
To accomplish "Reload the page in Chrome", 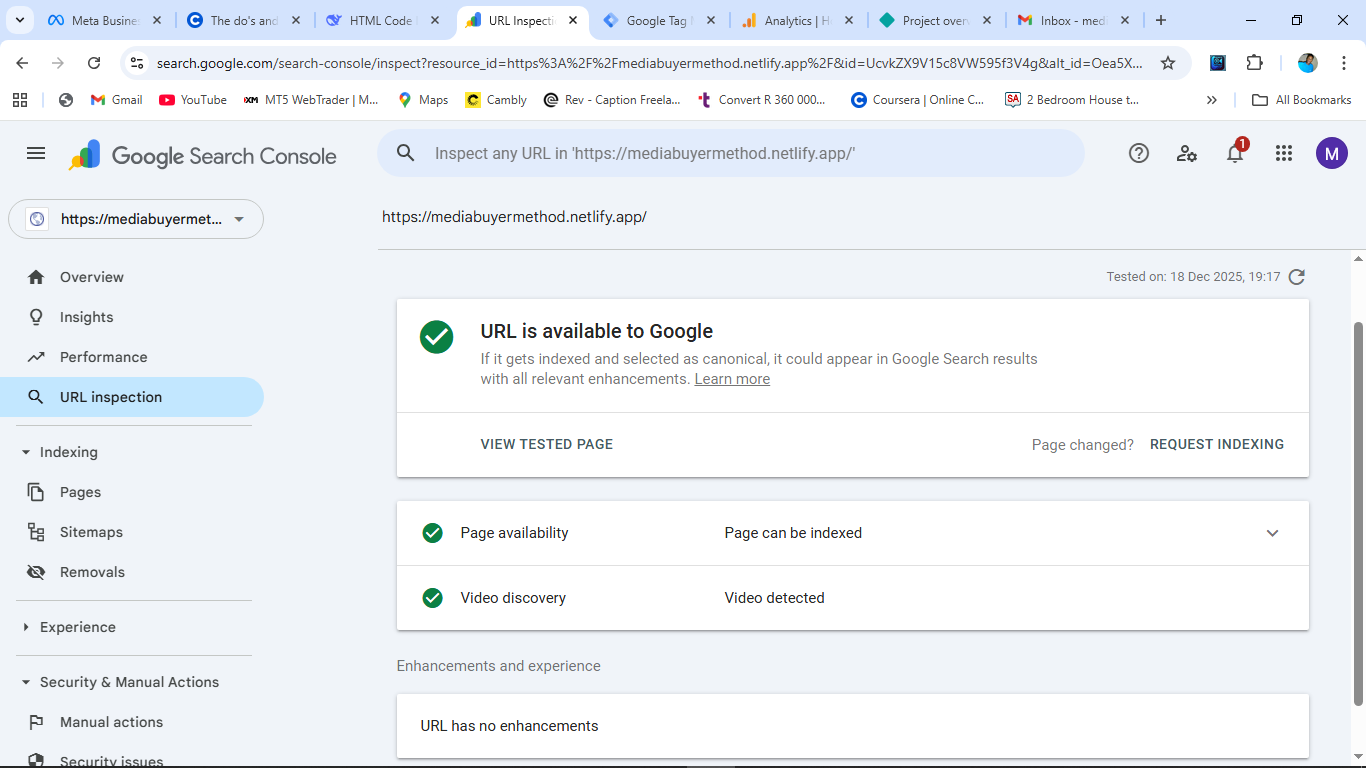I will click(94, 63).
